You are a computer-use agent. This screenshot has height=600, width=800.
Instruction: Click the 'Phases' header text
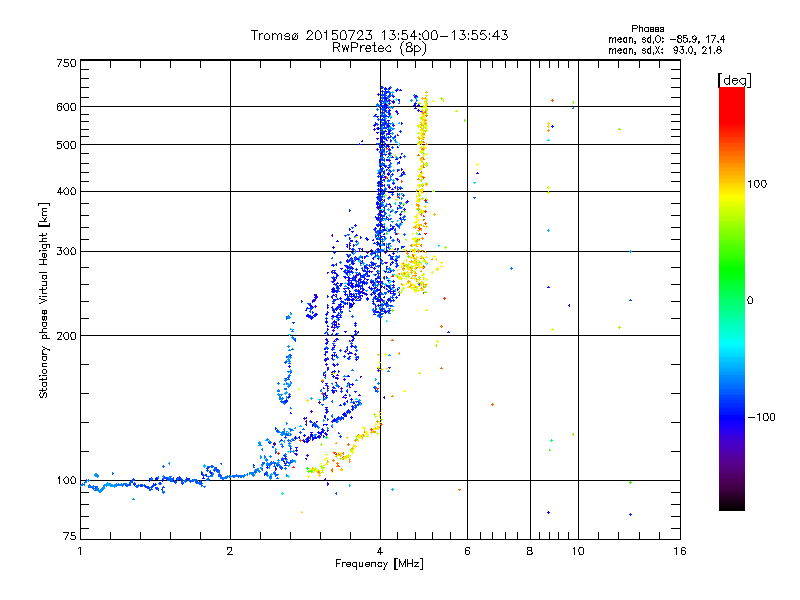coord(647,29)
